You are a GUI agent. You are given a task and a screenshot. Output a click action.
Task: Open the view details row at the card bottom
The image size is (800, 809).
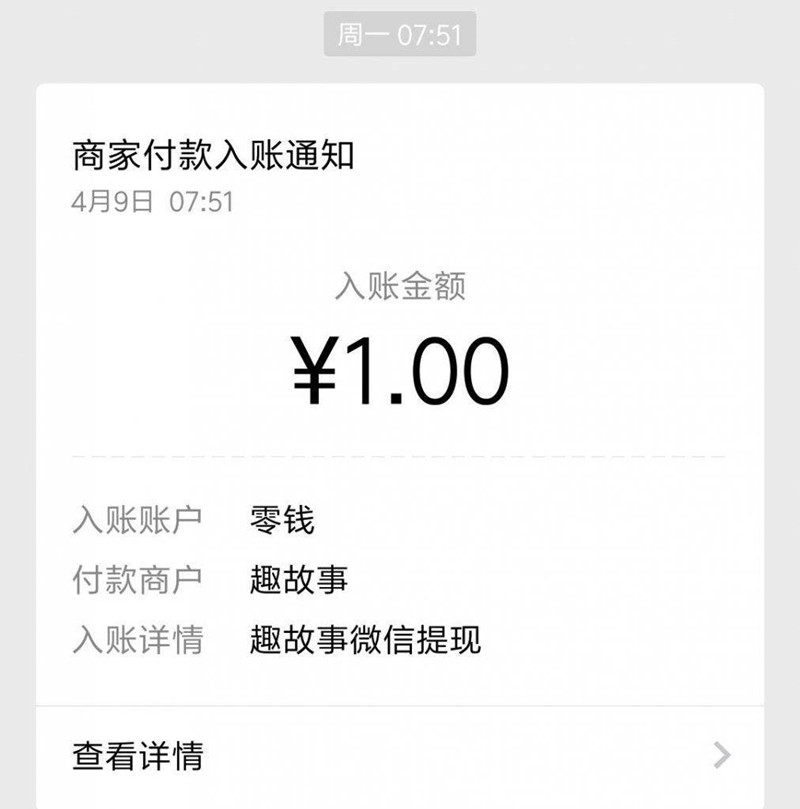pyautogui.click(x=400, y=756)
